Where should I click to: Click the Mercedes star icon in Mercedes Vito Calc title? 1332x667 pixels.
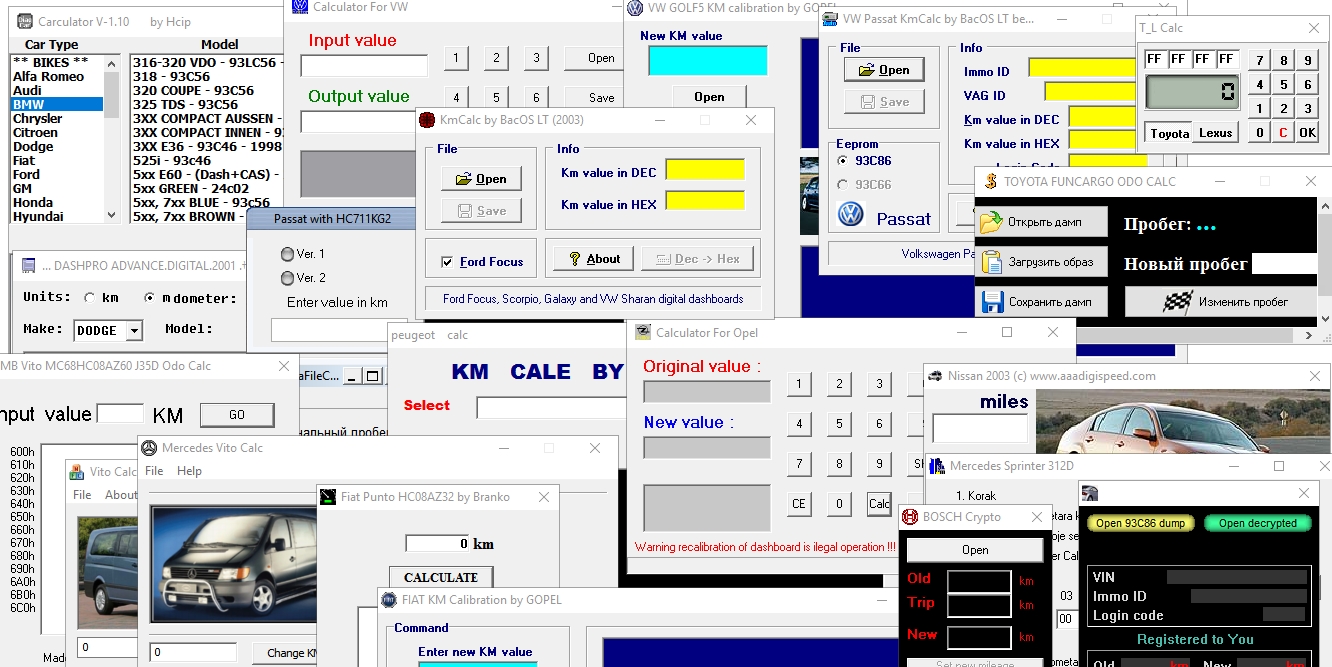(x=149, y=447)
